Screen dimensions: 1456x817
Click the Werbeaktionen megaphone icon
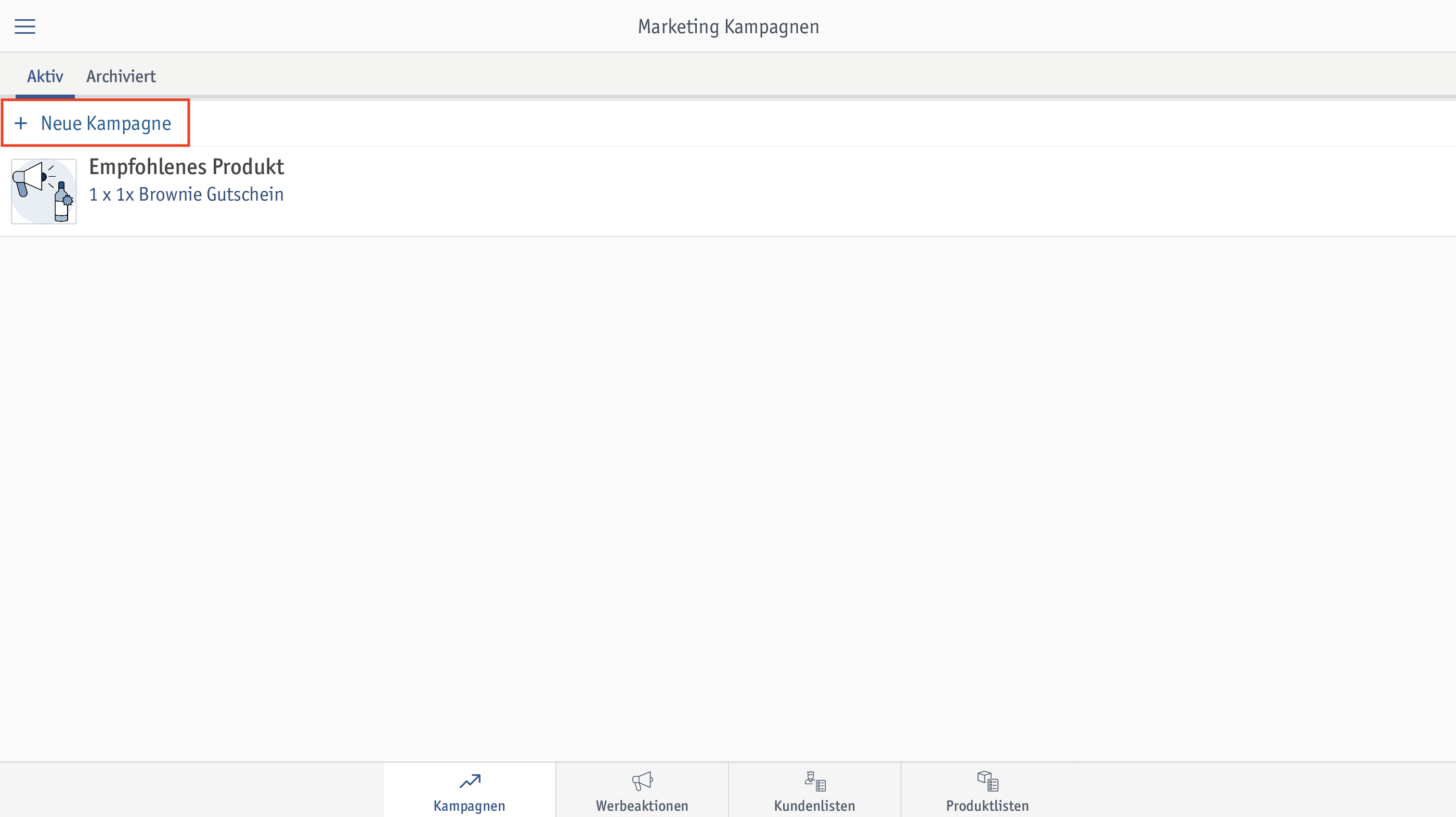click(x=642, y=781)
